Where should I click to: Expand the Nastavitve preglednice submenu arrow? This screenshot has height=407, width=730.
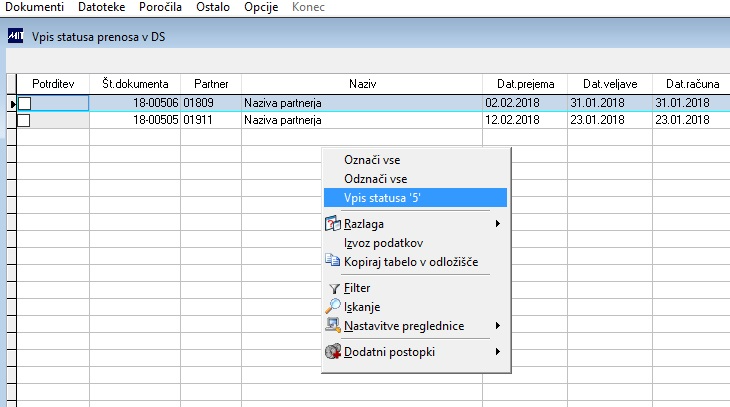(498, 326)
